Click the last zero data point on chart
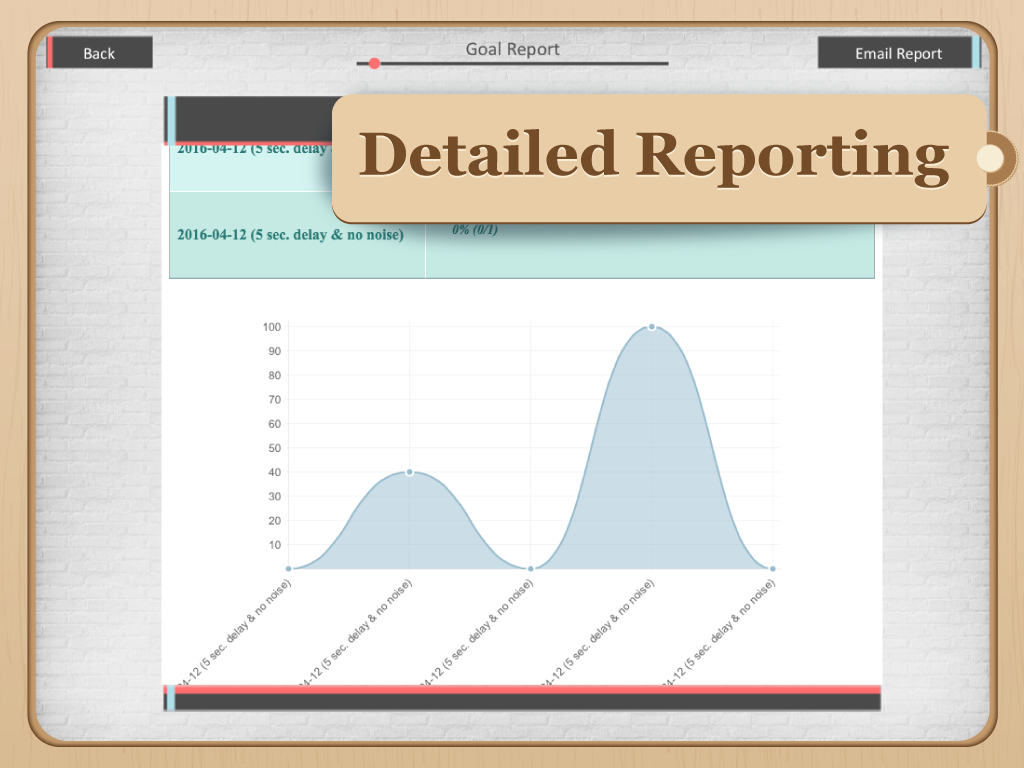The height and width of the screenshot is (768, 1024). pyautogui.click(x=773, y=569)
